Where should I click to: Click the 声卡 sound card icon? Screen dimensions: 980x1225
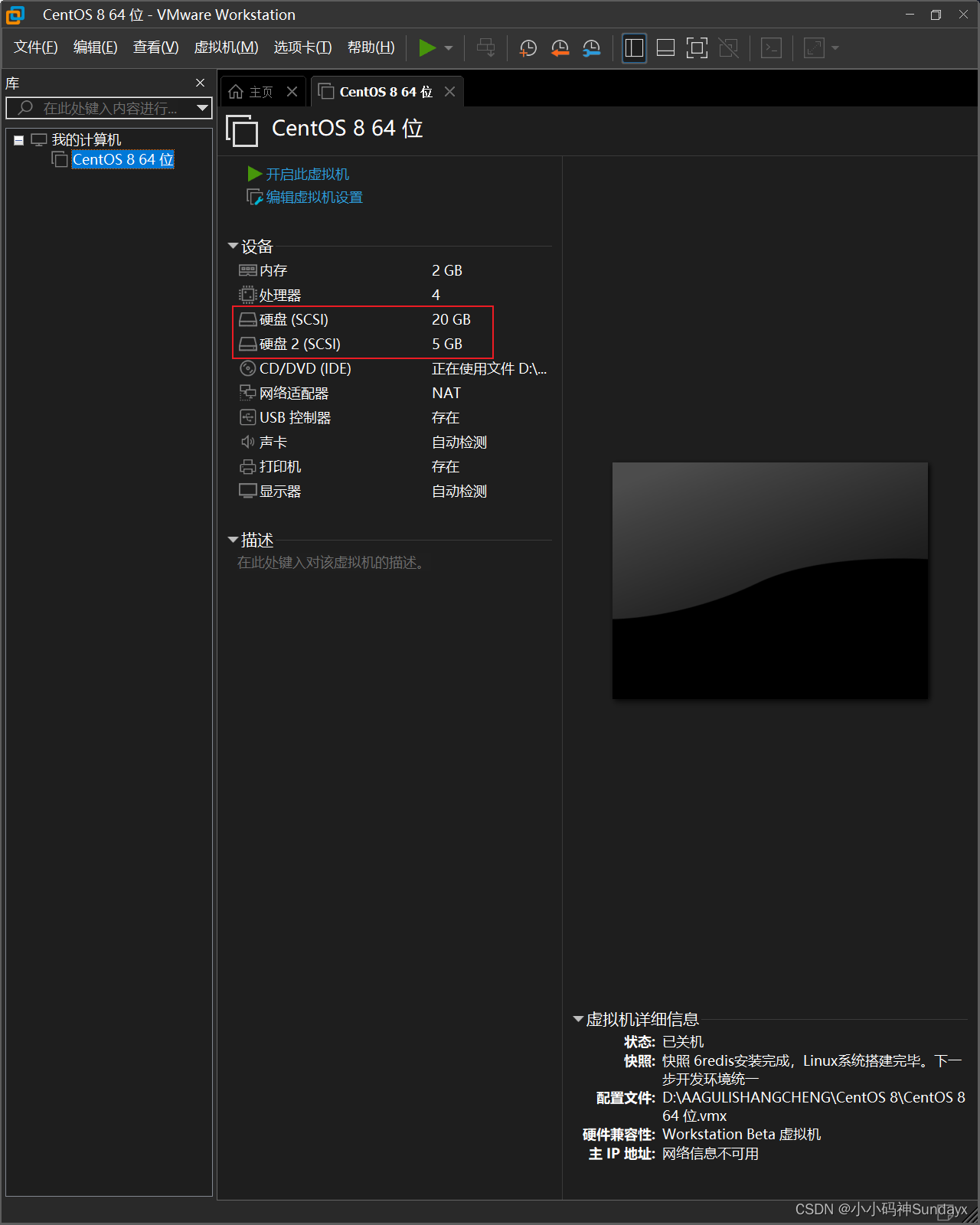[247, 442]
